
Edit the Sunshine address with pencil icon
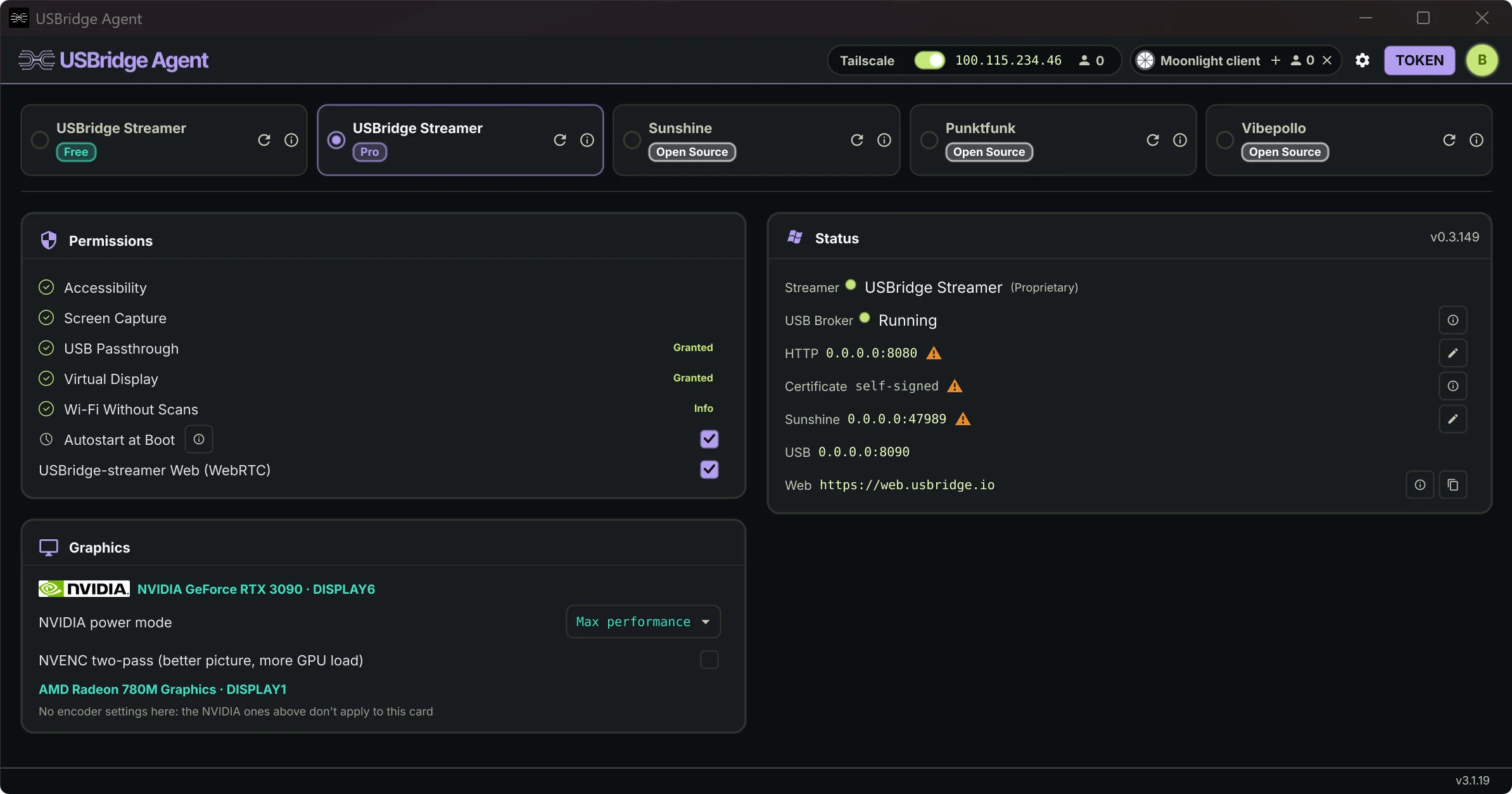[1453, 419]
